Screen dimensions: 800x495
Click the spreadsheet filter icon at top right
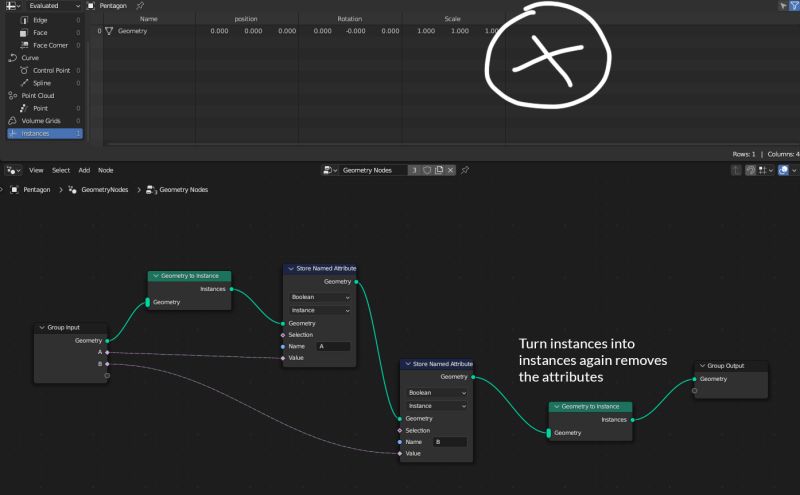click(x=795, y=6)
